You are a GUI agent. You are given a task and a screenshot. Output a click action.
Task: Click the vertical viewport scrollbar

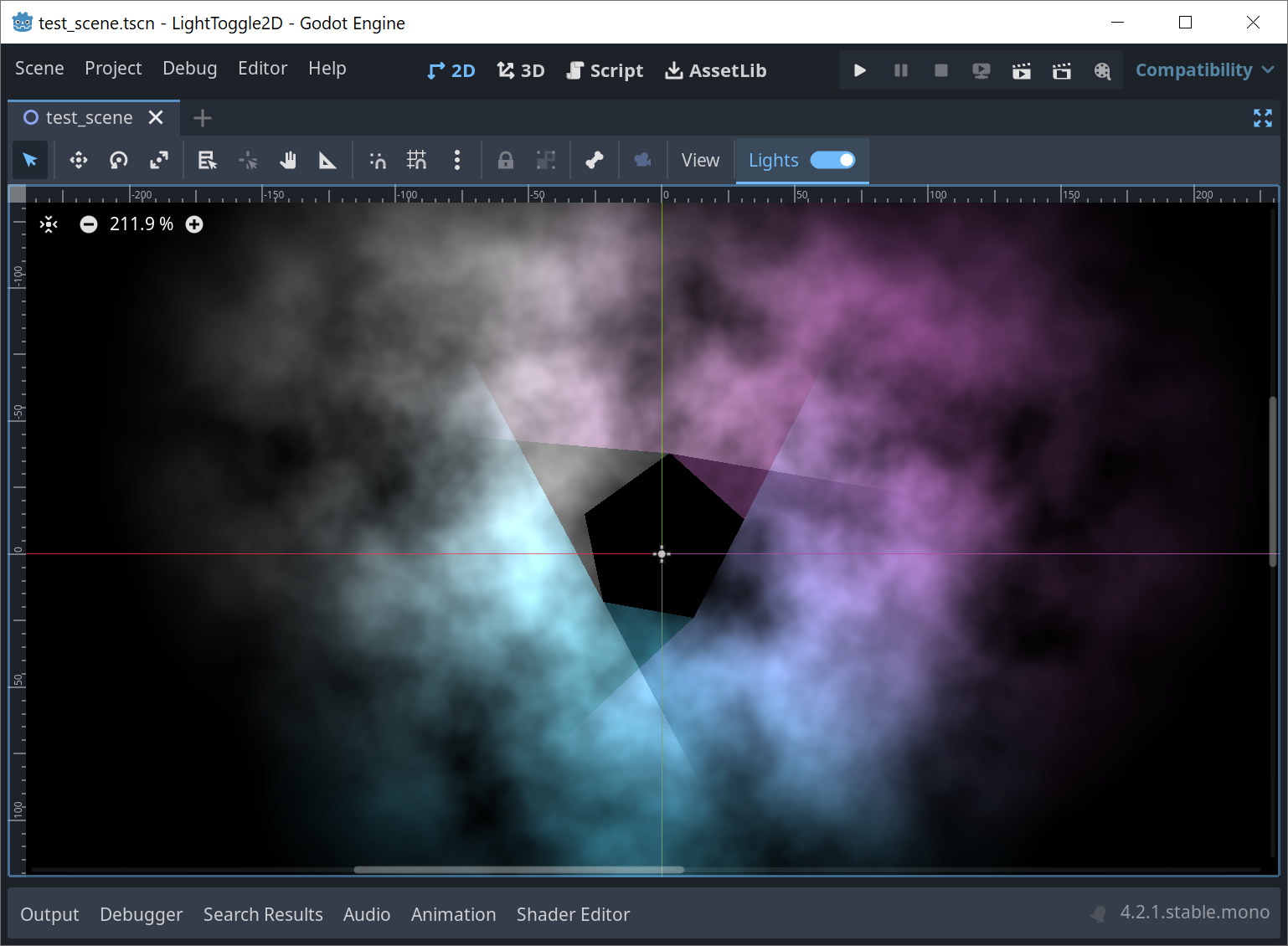click(1273, 482)
